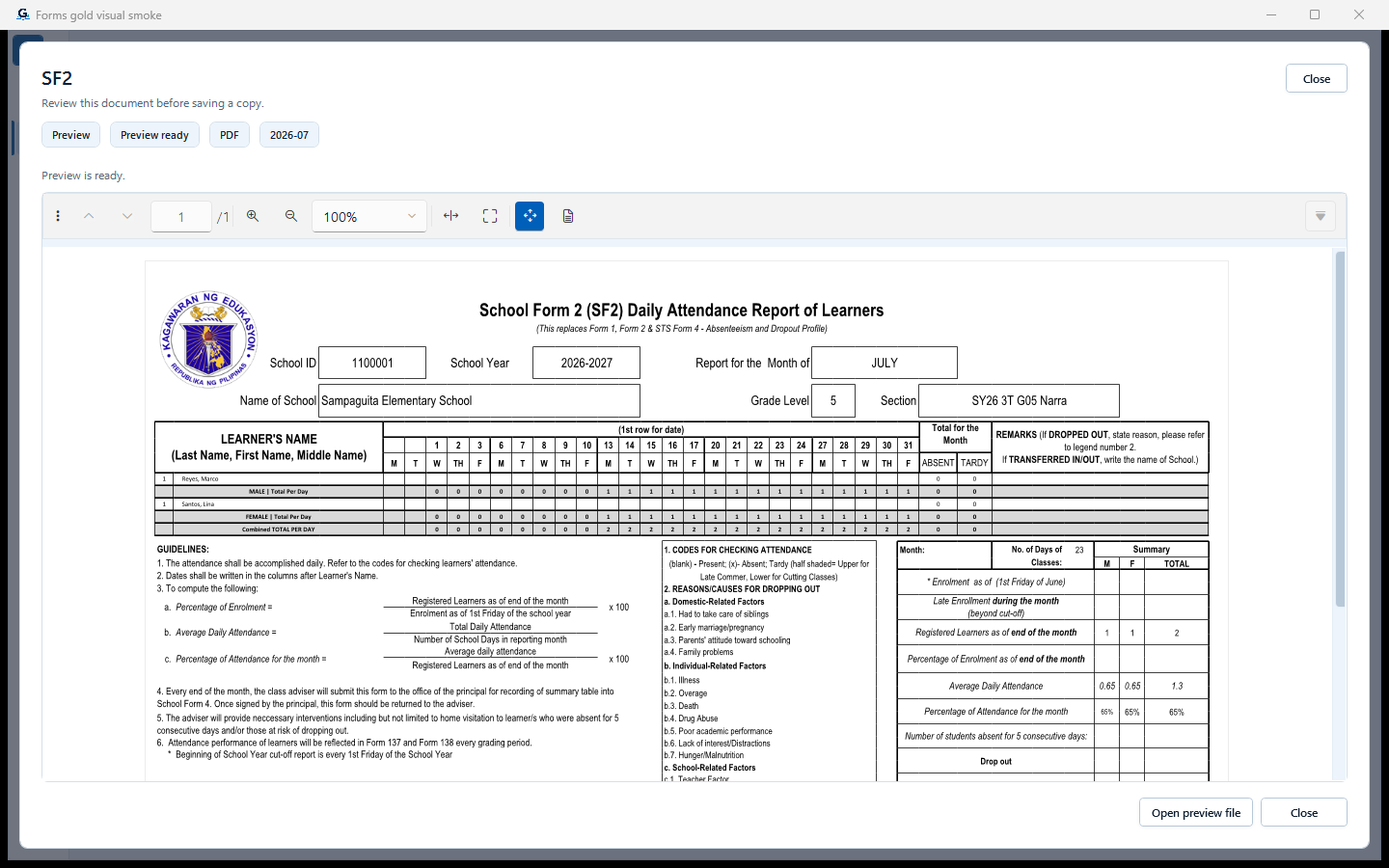Viewport: 1389px width, 868px height.
Task: Toggle fit-to-page view icon
Action: point(490,216)
